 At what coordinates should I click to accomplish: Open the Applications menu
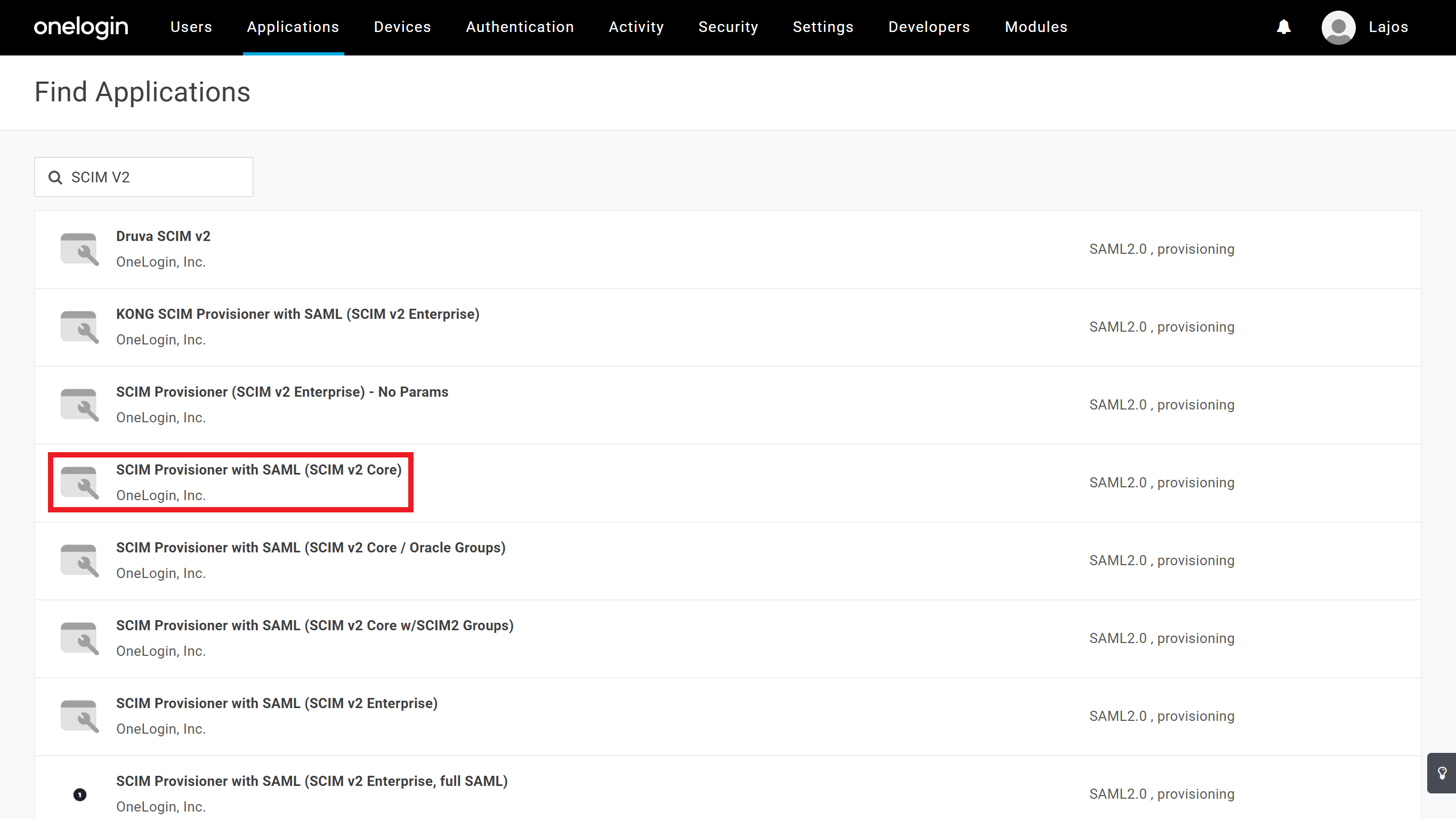pyautogui.click(x=293, y=27)
